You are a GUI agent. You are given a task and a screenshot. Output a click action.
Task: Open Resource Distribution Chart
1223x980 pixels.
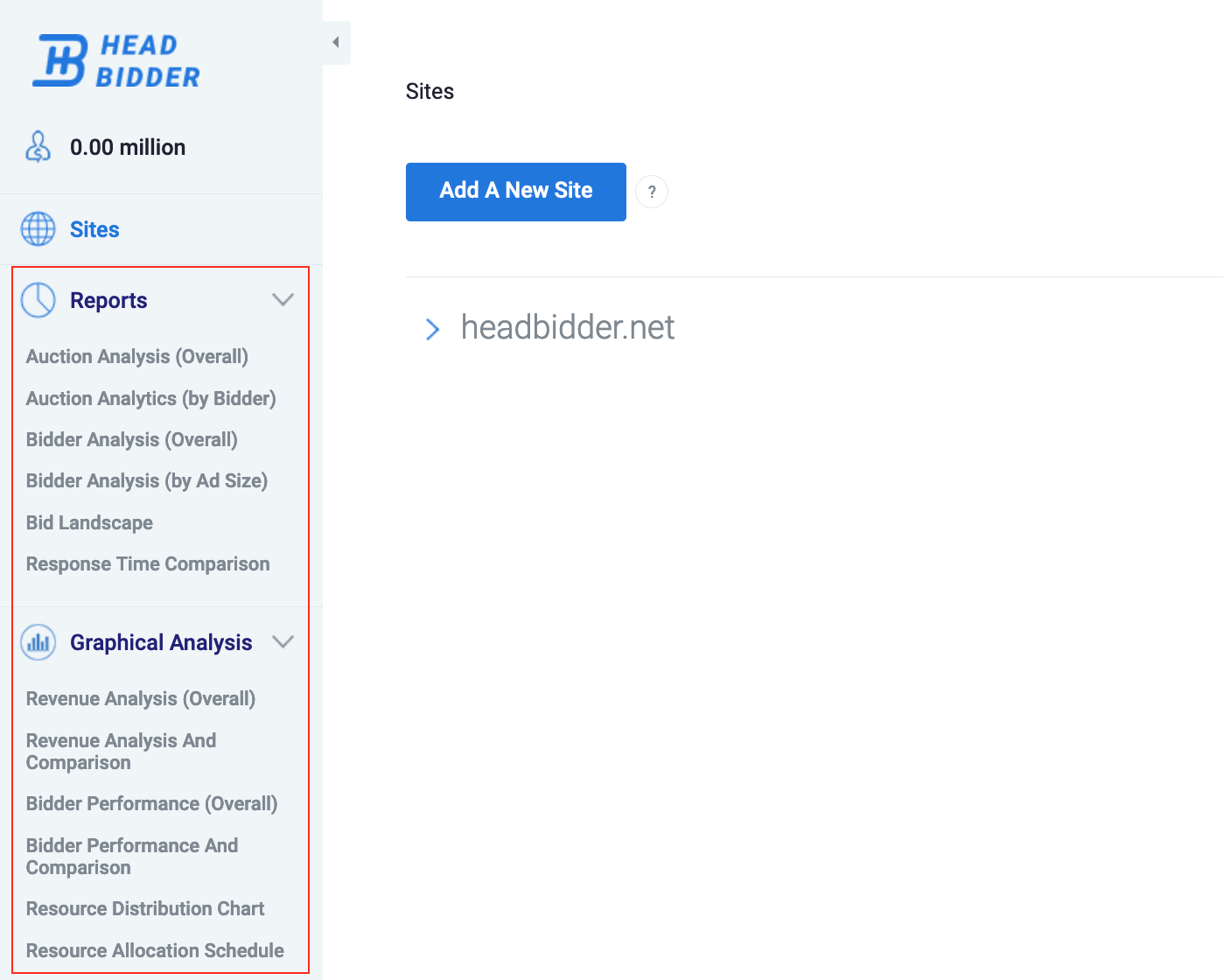coord(145,909)
